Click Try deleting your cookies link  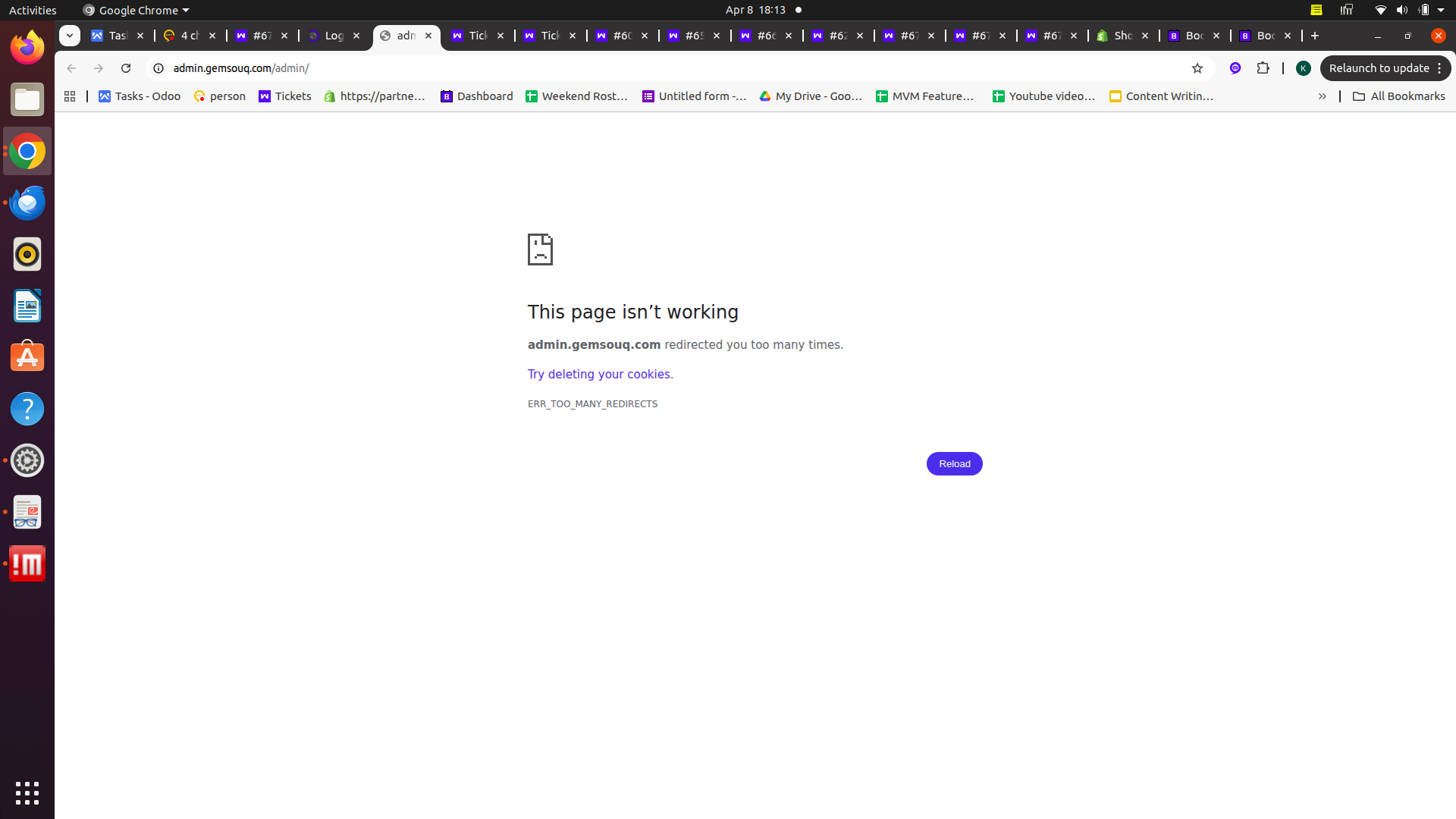(x=600, y=375)
